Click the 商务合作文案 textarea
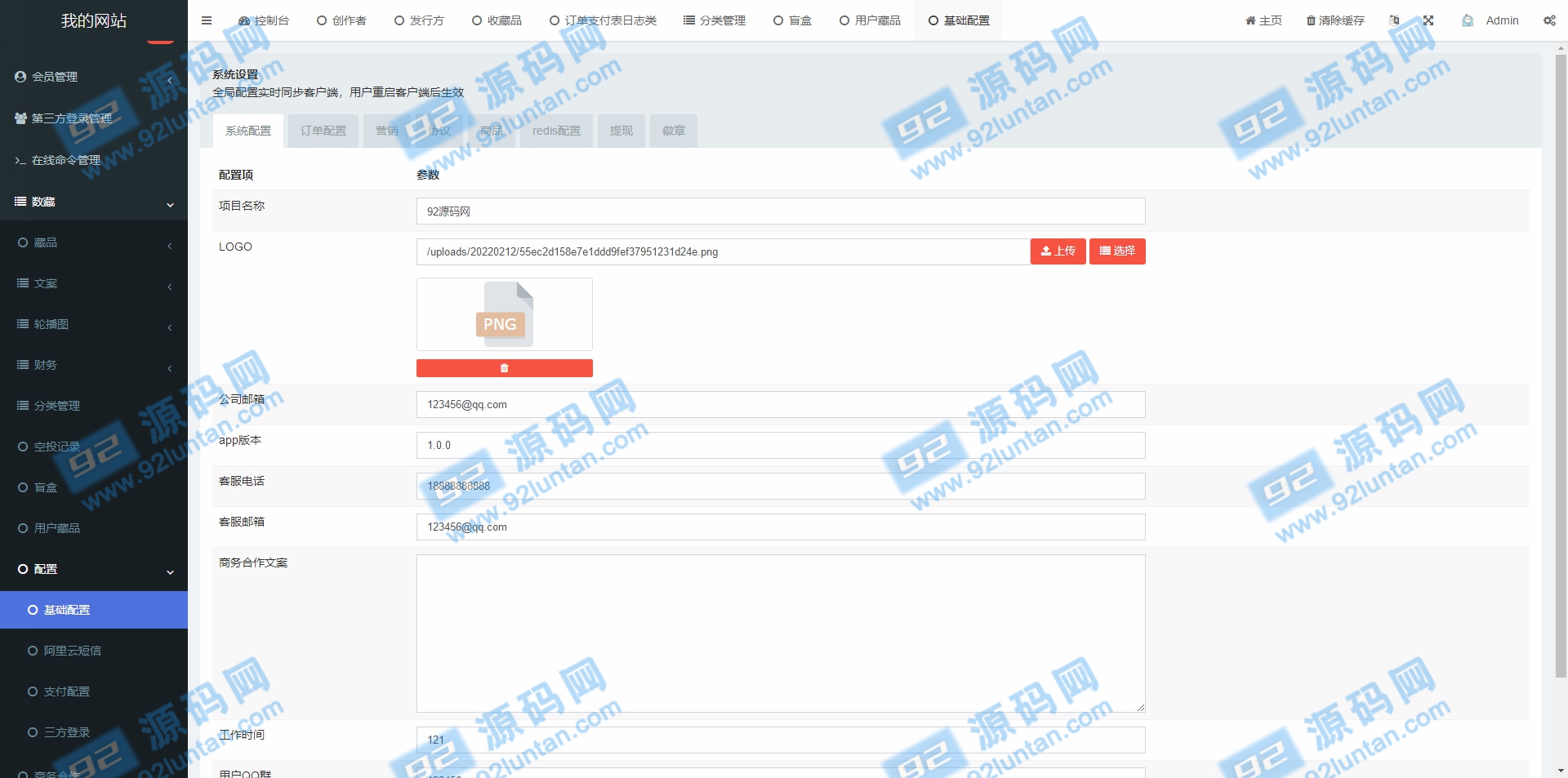Screen dimensions: 1568x778 [781, 634]
